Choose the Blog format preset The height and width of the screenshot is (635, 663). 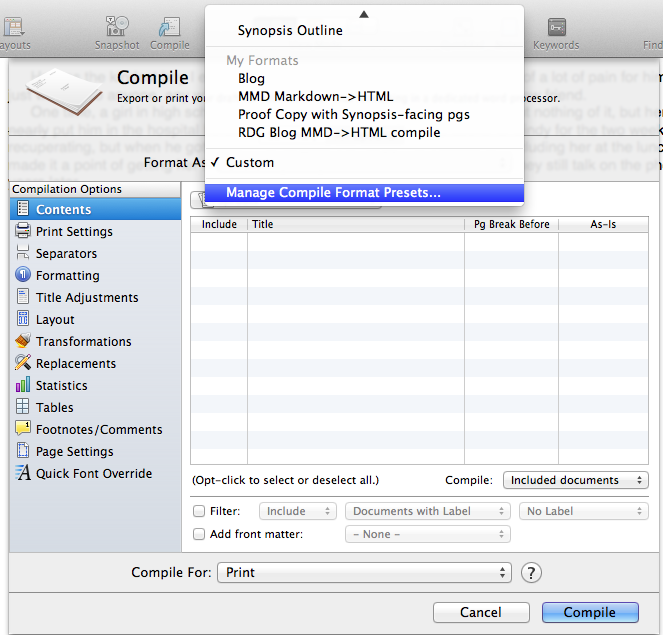tap(364, 79)
